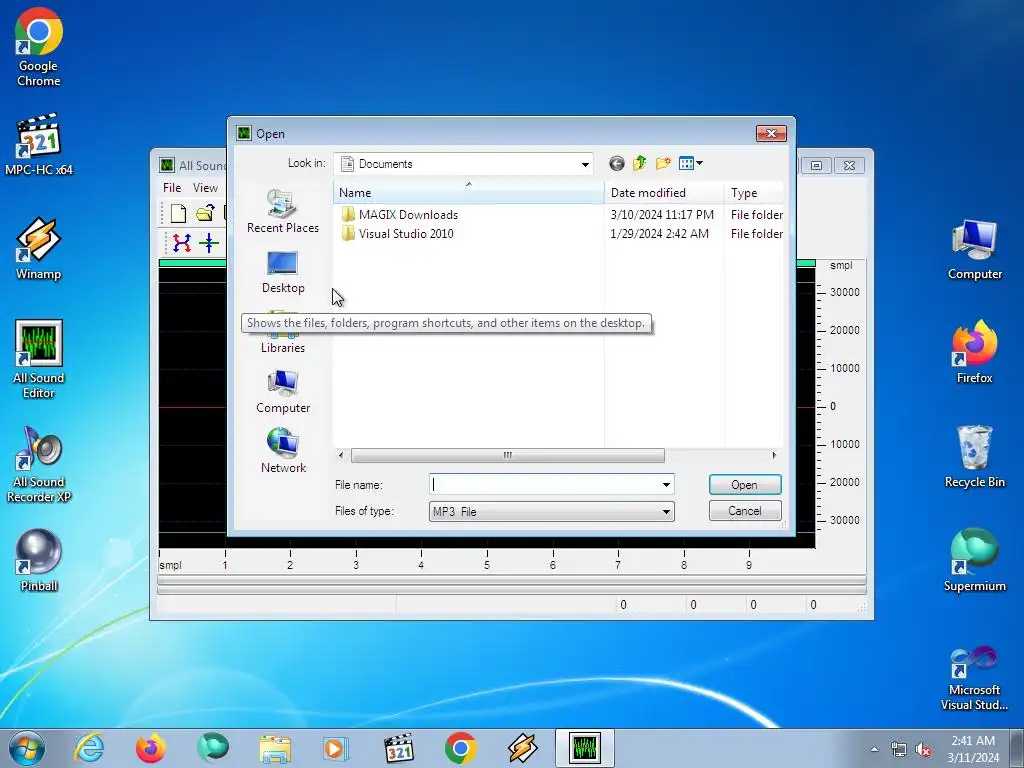
Task: Sort by the Type column header
Action: 754,193
